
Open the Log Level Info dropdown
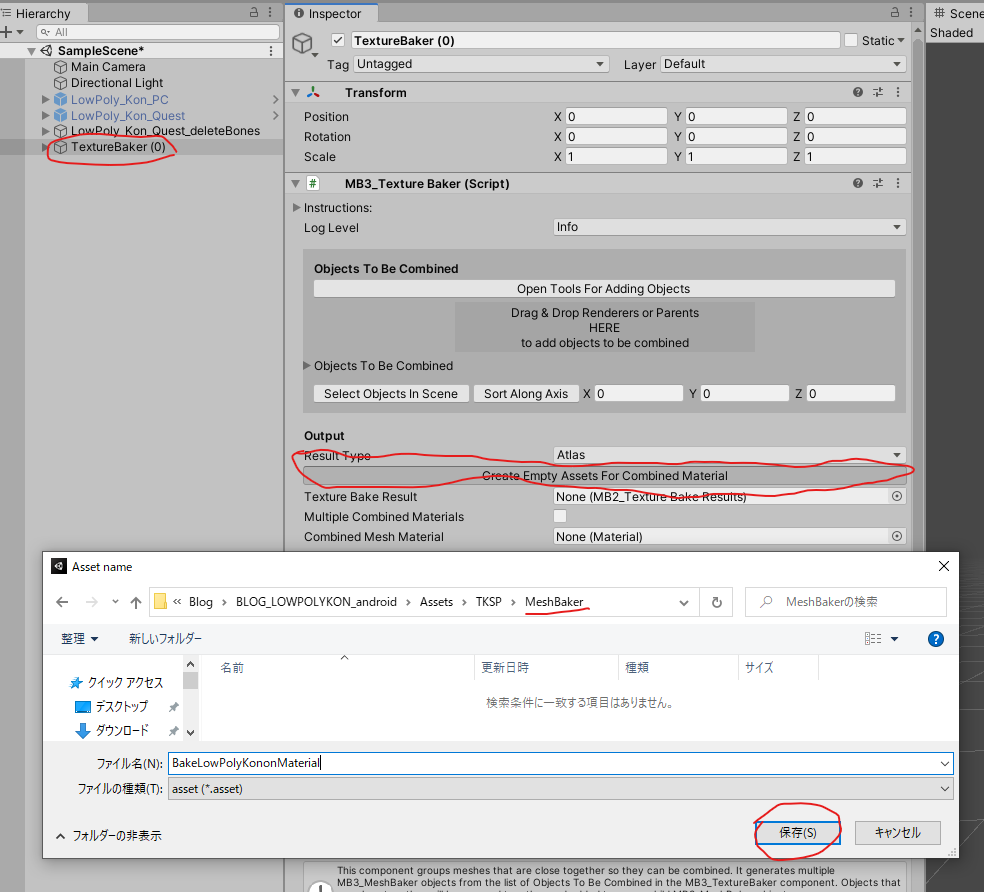coord(729,227)
